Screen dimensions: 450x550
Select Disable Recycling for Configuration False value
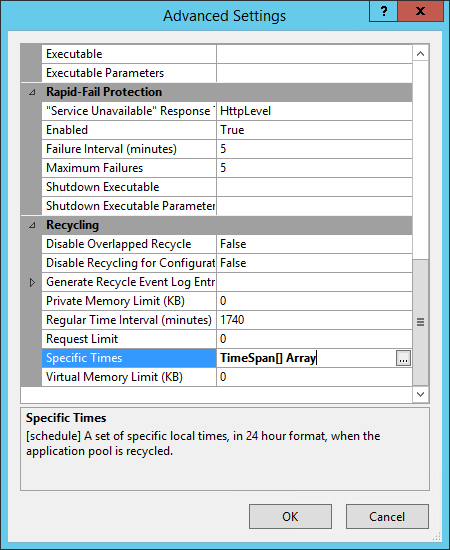[314, 263]
